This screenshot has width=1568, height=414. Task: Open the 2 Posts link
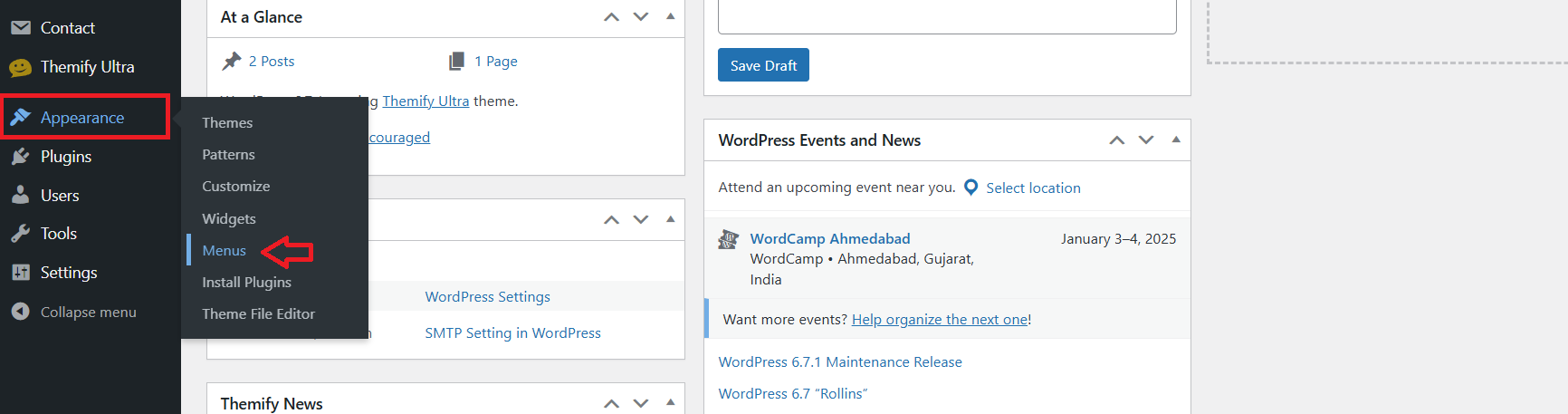coord(272,62)
